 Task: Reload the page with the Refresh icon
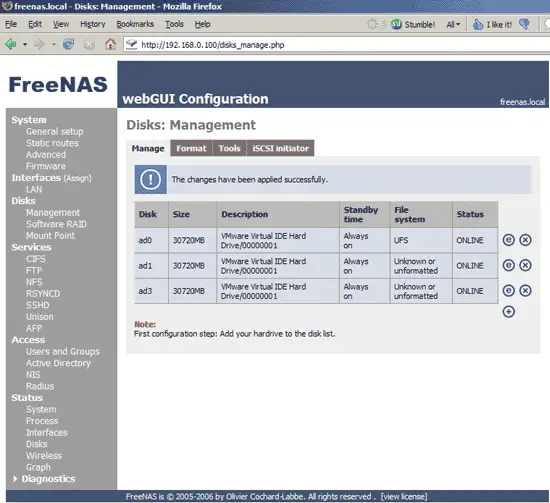tap(68, 44)
